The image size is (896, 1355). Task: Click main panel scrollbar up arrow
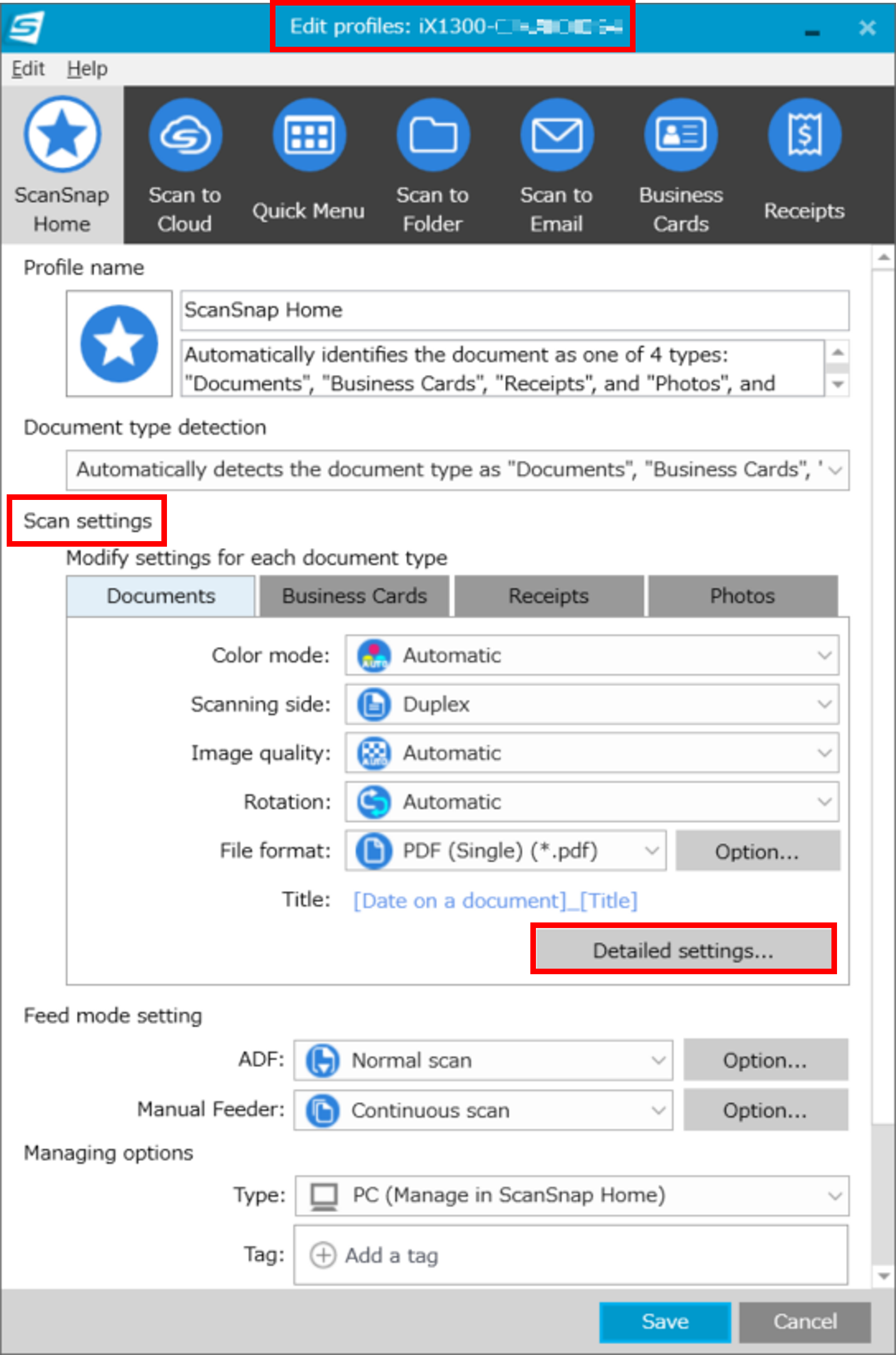coord(883,258)
